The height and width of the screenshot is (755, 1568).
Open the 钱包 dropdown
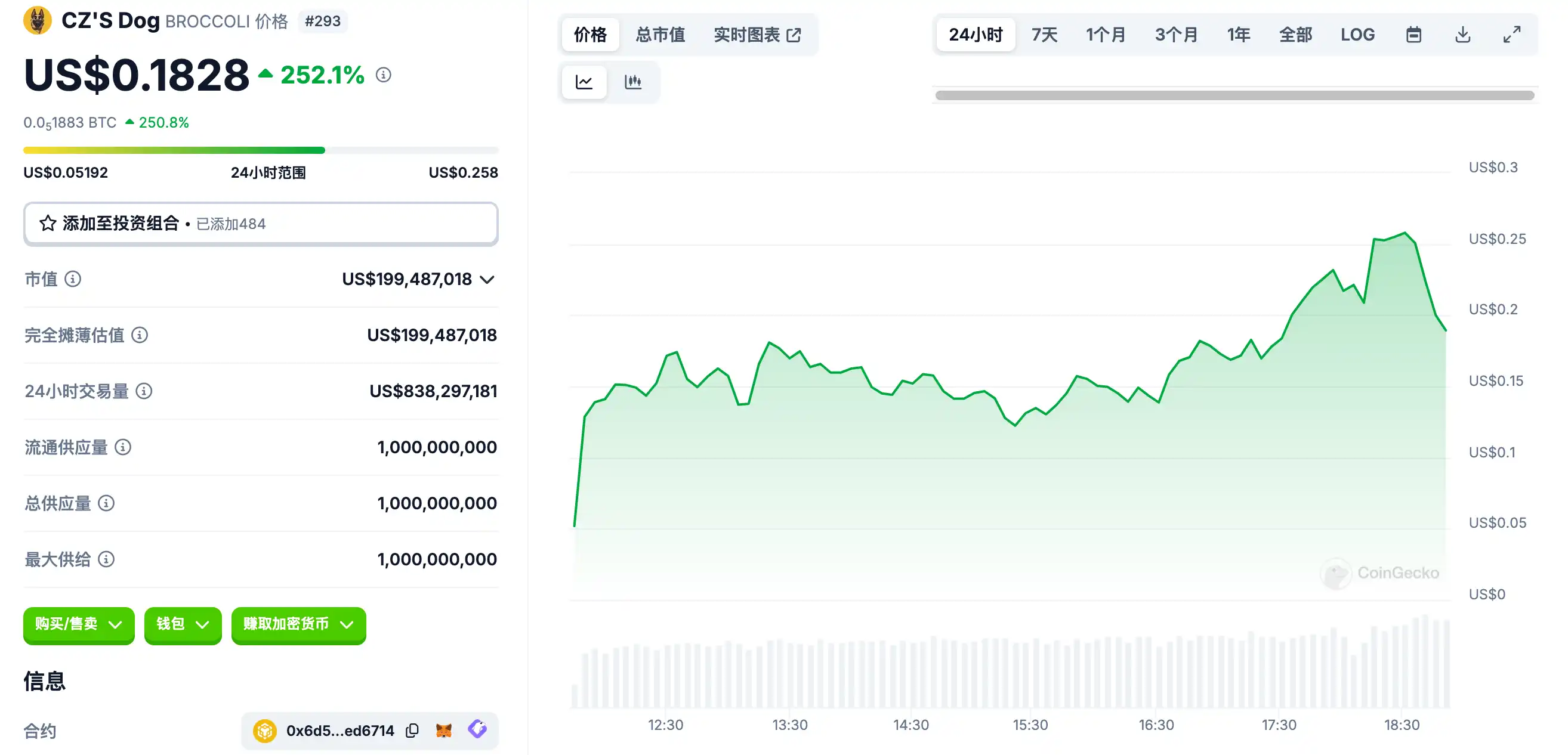(183, 624)
